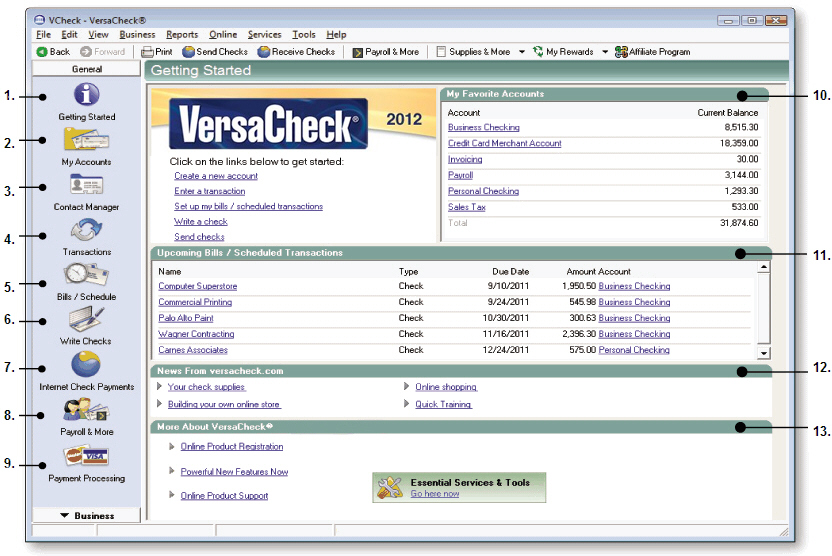Click the Create a new account link
The width and height of the screenshot is (832, 556).
coord(216,176)
